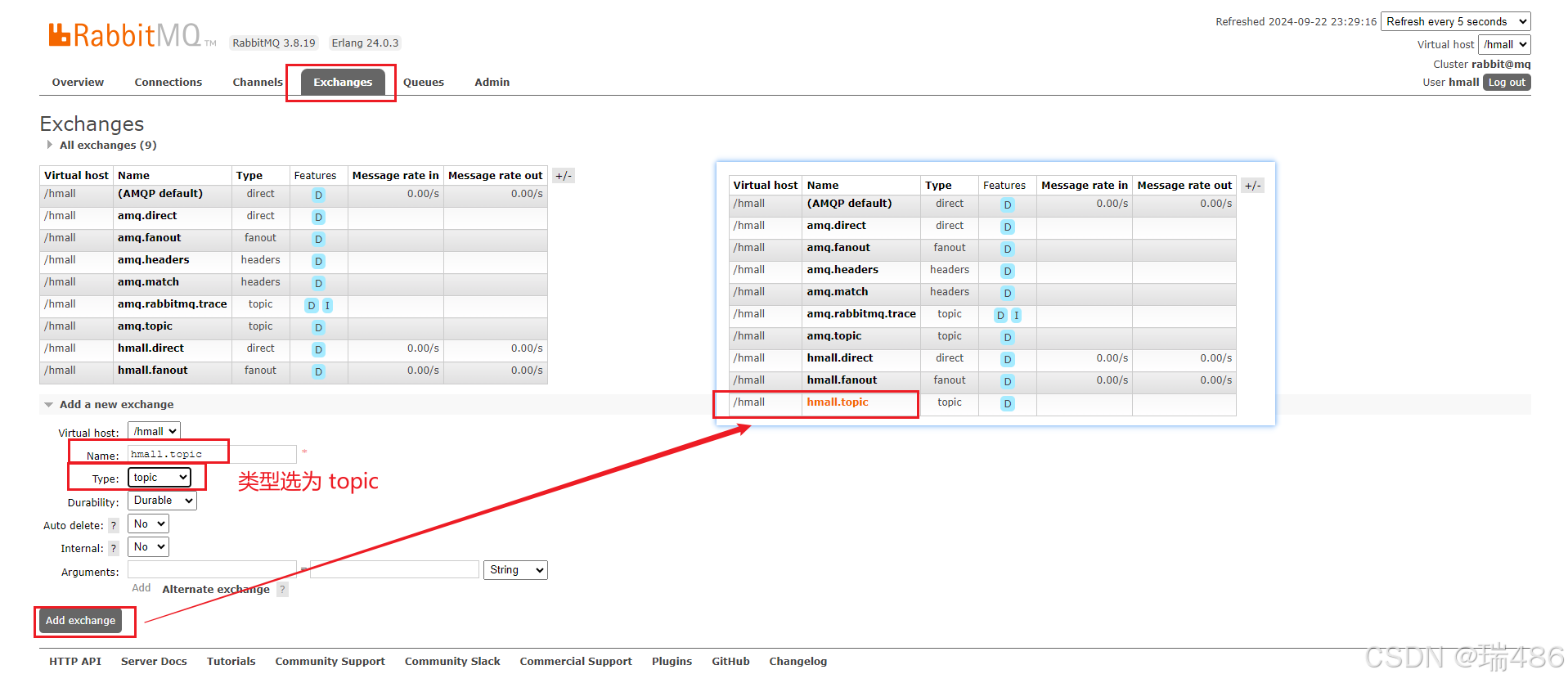Image resolution: width=1568 pixels, height=683 pixels.
Task: Open the Plugins footer link
Action: pyautogui.click(x=672, y=662)
